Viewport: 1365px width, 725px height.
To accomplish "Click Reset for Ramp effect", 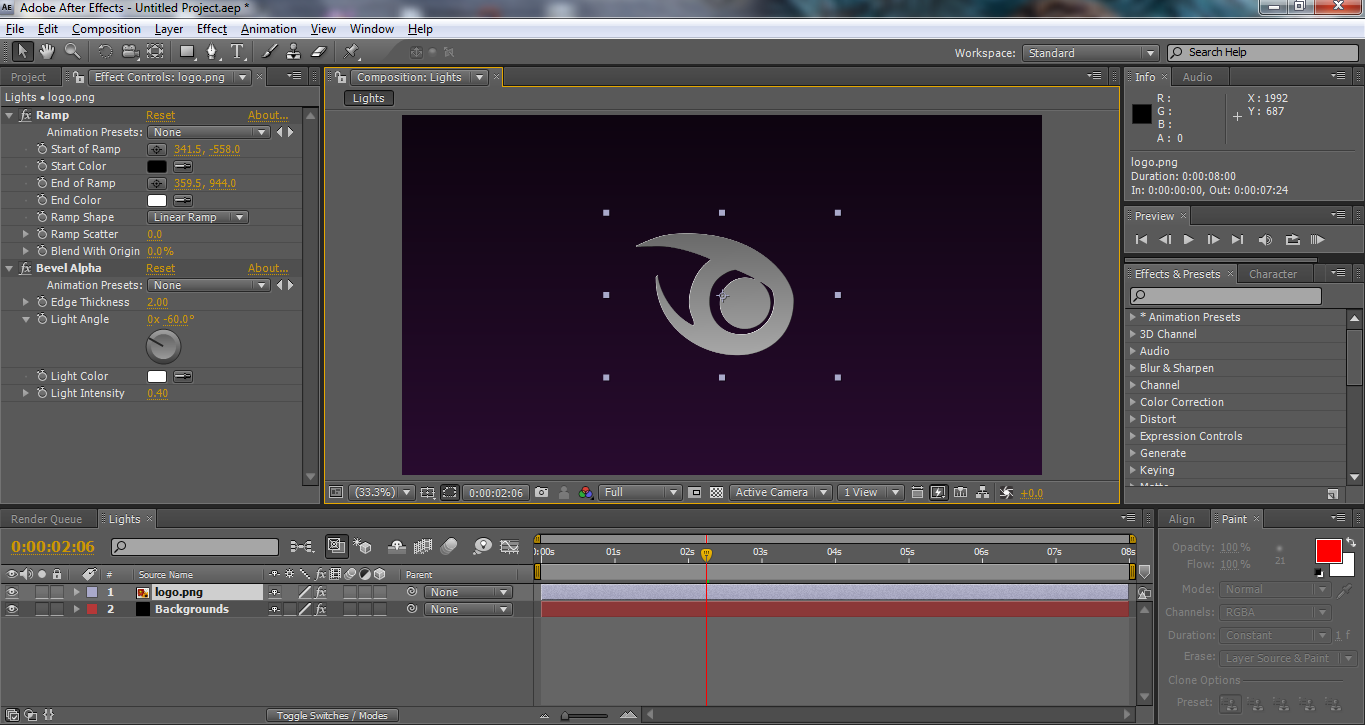I will pyautogui.click(x=160, y=115).
